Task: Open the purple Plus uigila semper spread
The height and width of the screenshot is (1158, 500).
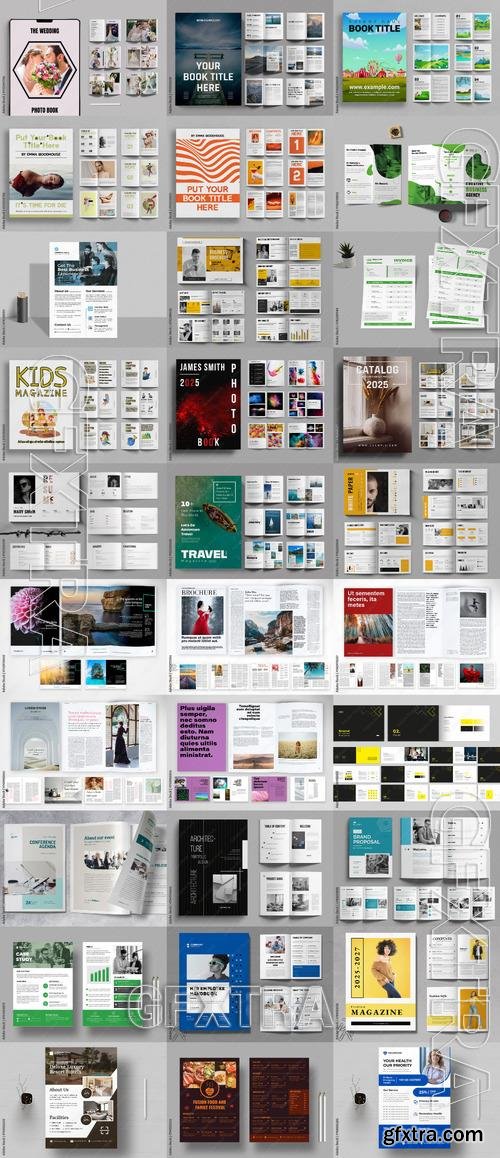Action: pos(250,736)
